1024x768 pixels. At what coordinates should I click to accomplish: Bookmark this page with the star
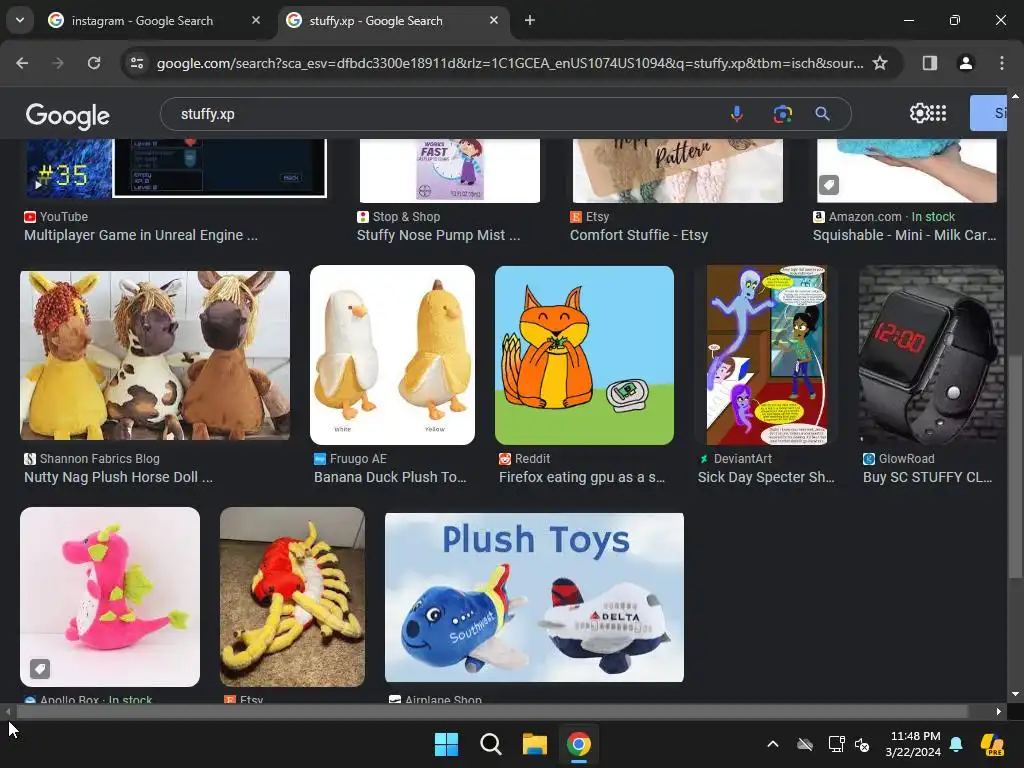coord(880,63)
